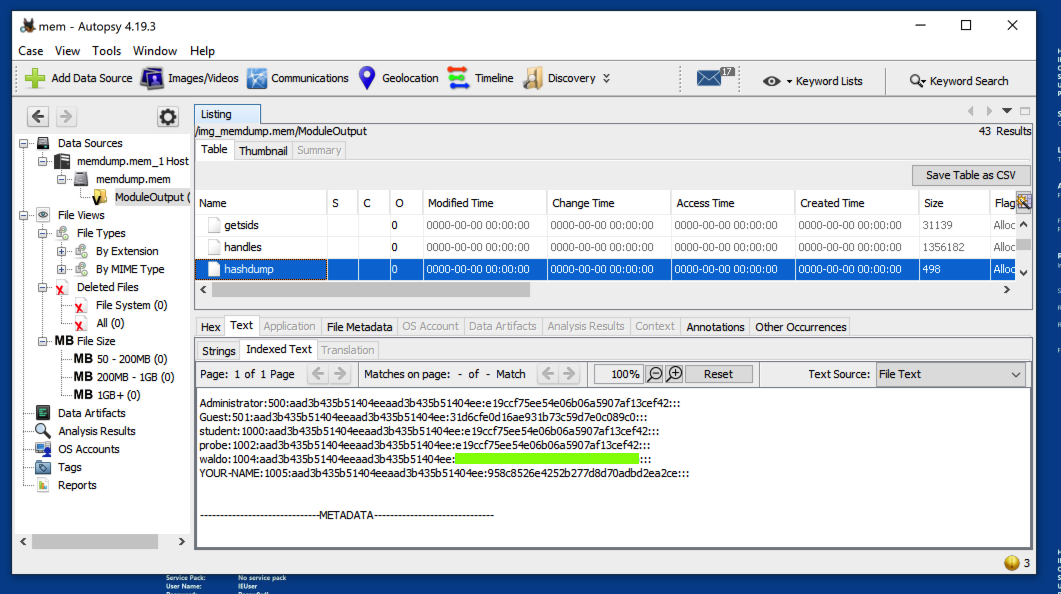Open the Timeline tool icon
The image size is (1061, 594).
tap(458, 78)
